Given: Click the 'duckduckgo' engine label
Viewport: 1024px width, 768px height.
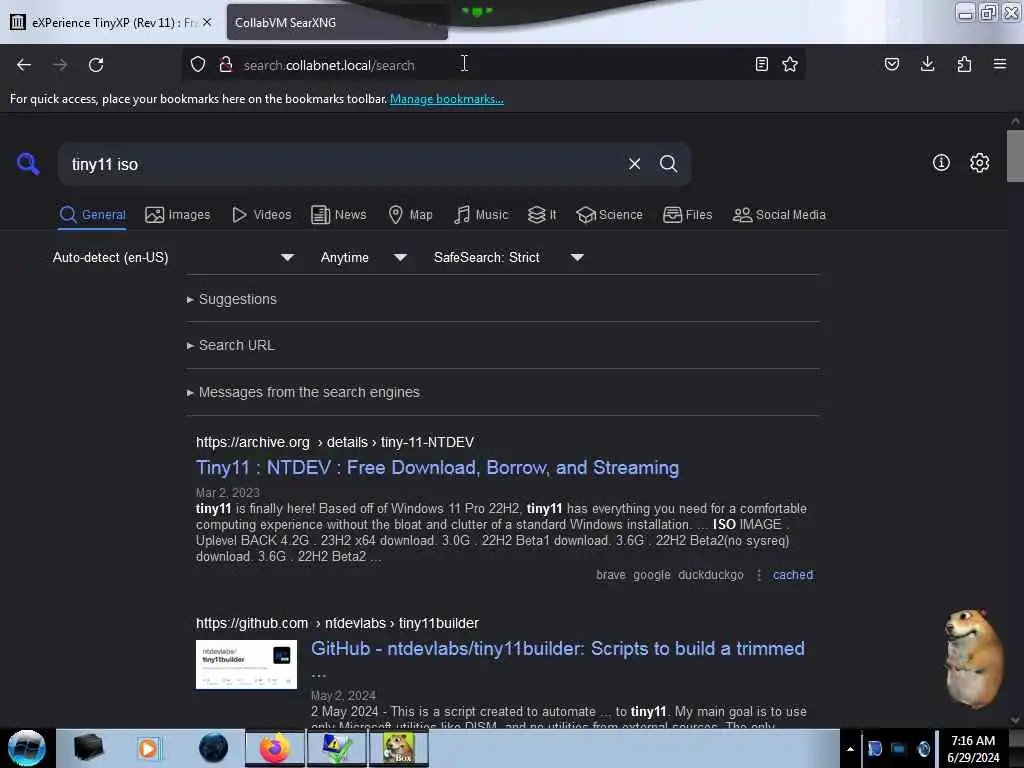Looking at the screenshot, I should click(x=711, y=575).
